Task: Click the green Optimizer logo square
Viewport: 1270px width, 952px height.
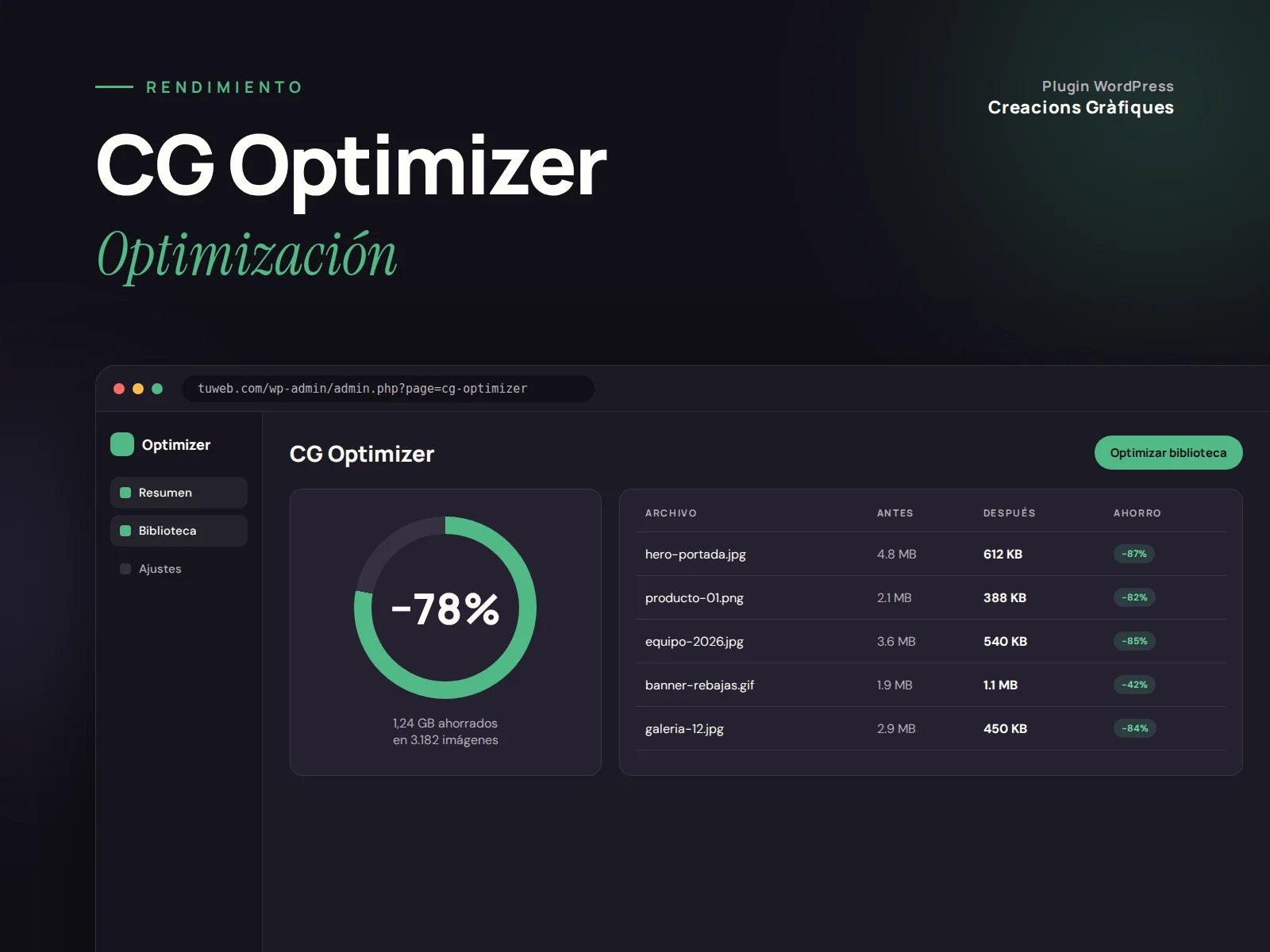Action: pyautogui.click(x=122, y=444)
